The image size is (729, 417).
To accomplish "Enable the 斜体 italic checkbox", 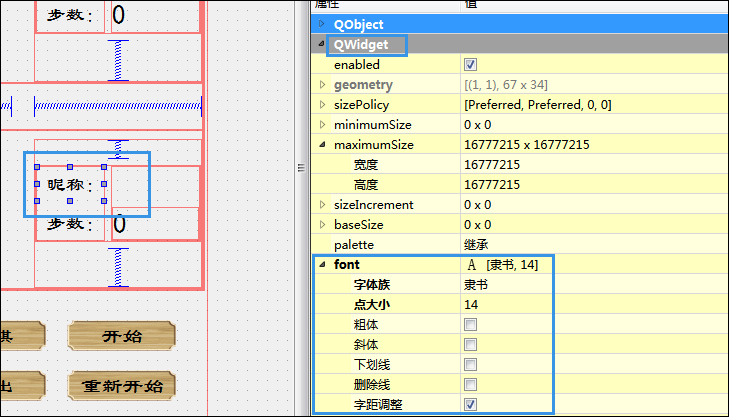I will 470,344.
